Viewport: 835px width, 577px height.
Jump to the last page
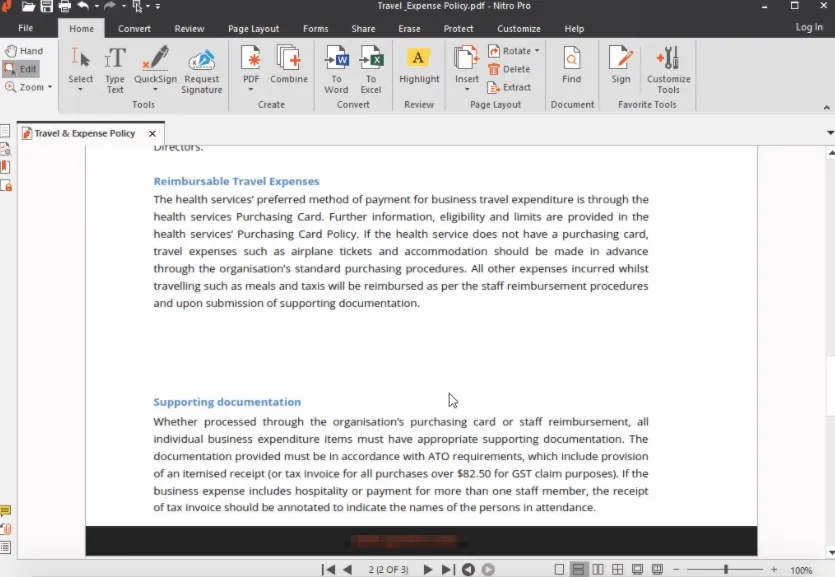448,570
